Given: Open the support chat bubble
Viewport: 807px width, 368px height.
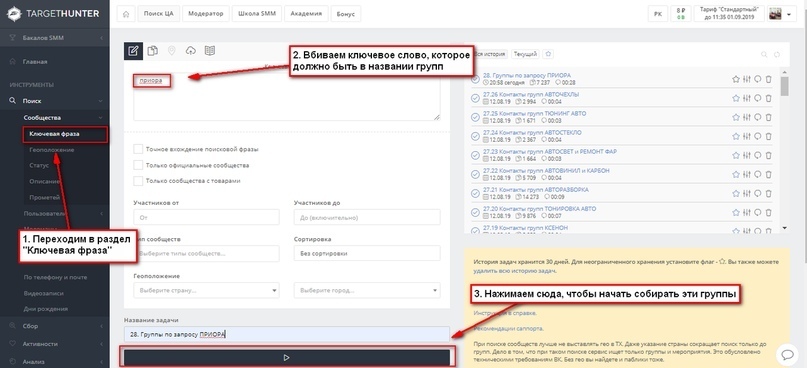Looking at the screenshot, I should (x=787, y=354).
